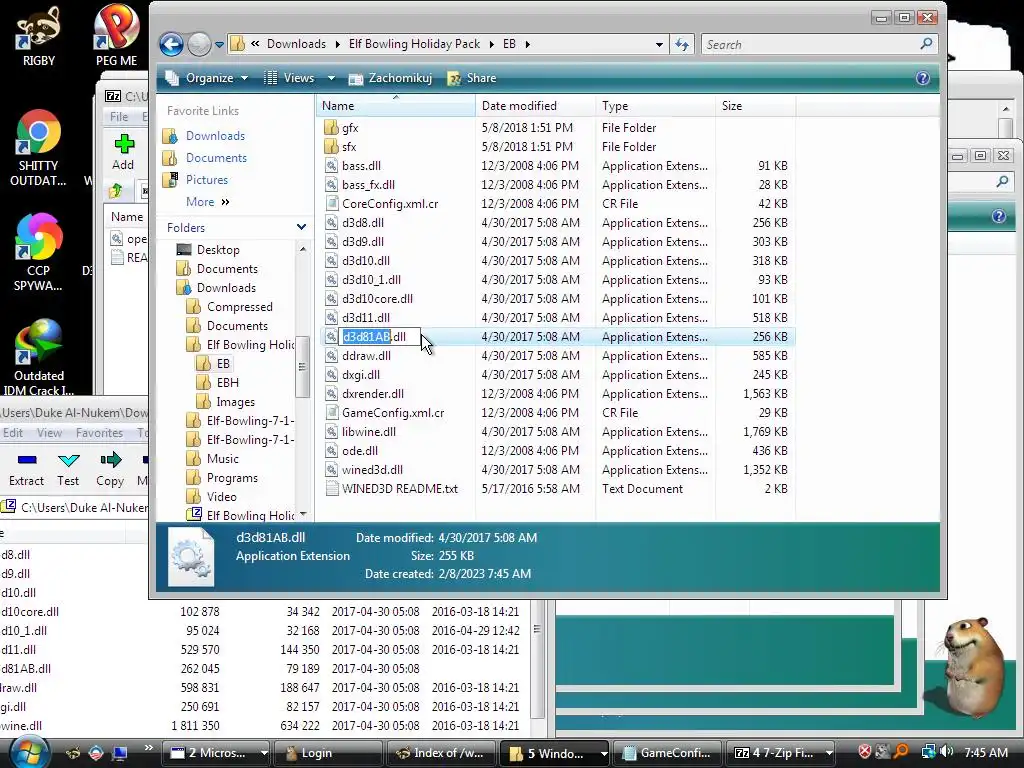Open the Organize menu

coord(208,78)
